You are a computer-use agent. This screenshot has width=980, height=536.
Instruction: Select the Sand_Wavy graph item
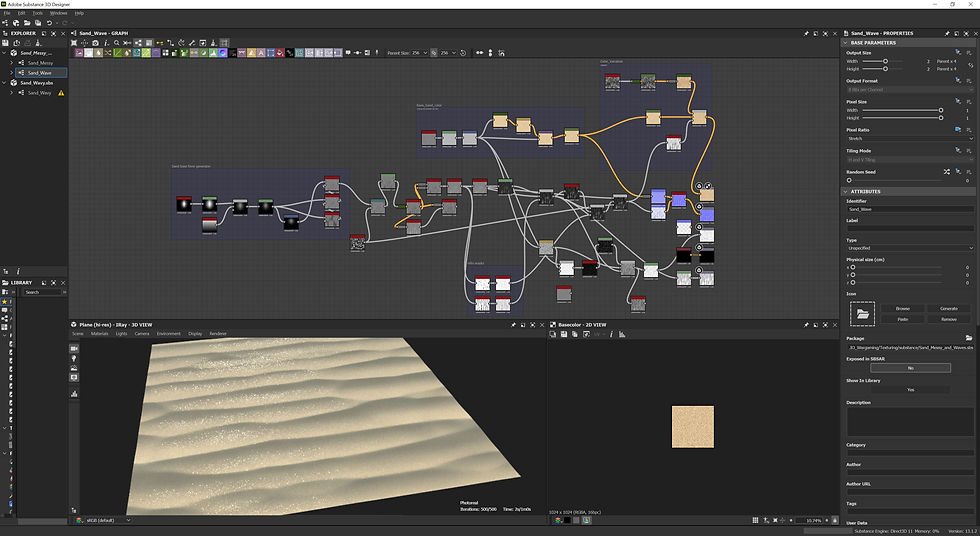pos(39,93)
